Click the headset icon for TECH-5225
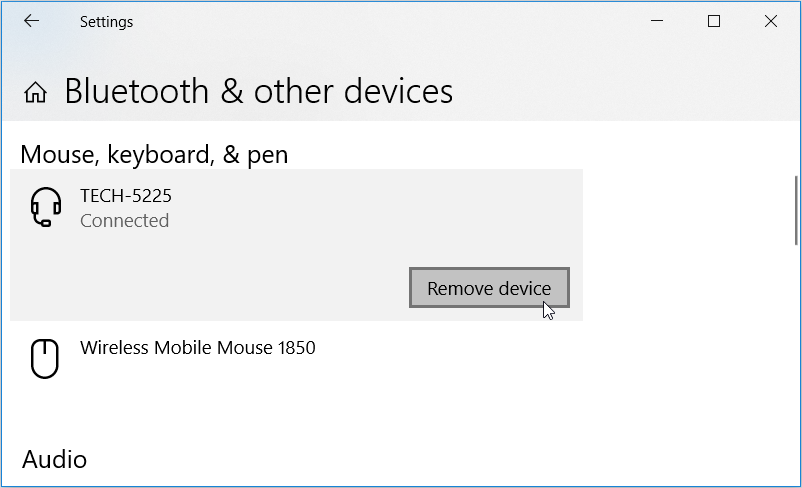The width and height of the screenshot is (802, 488). coord(45,208)
